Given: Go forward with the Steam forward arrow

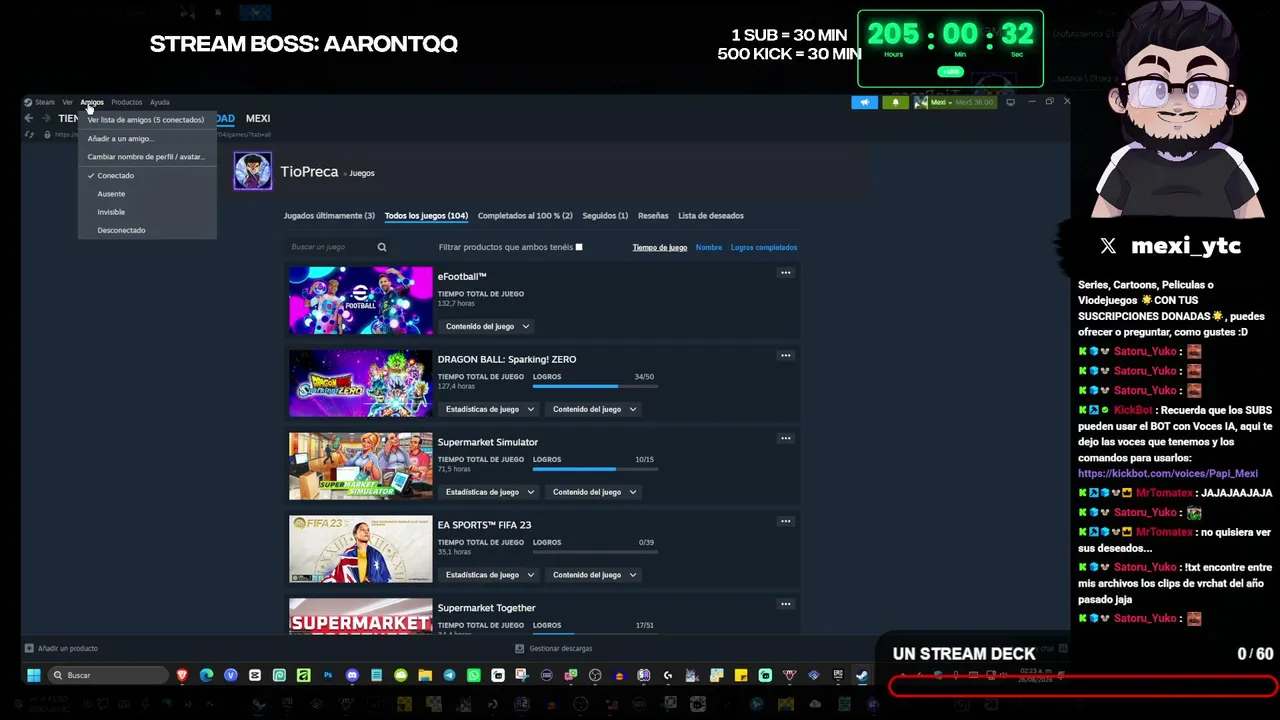Looking at the screenshot, I should (x=46, y=118).
